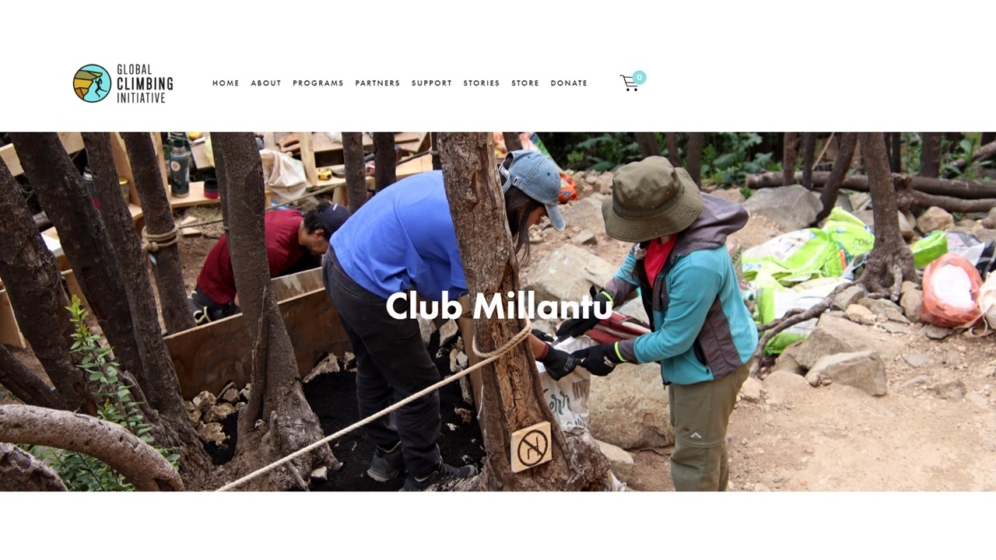Click the water bottle on the workbench

tap(179, 168)
